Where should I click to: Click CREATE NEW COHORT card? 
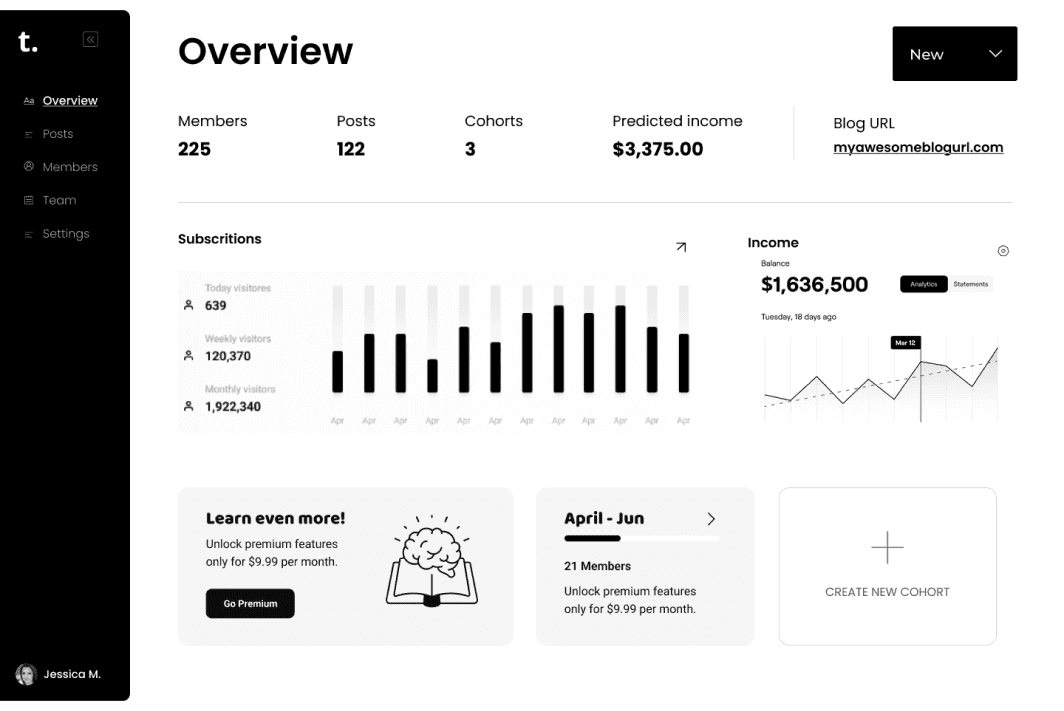point(887,566)
